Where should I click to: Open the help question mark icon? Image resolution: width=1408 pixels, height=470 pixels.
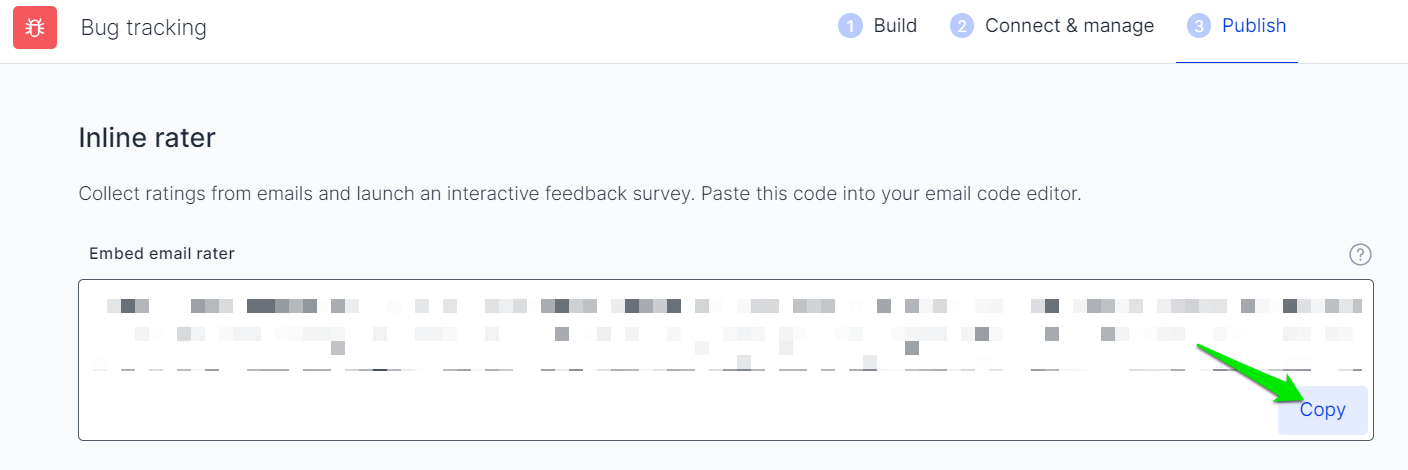[x=1360, y=254]
